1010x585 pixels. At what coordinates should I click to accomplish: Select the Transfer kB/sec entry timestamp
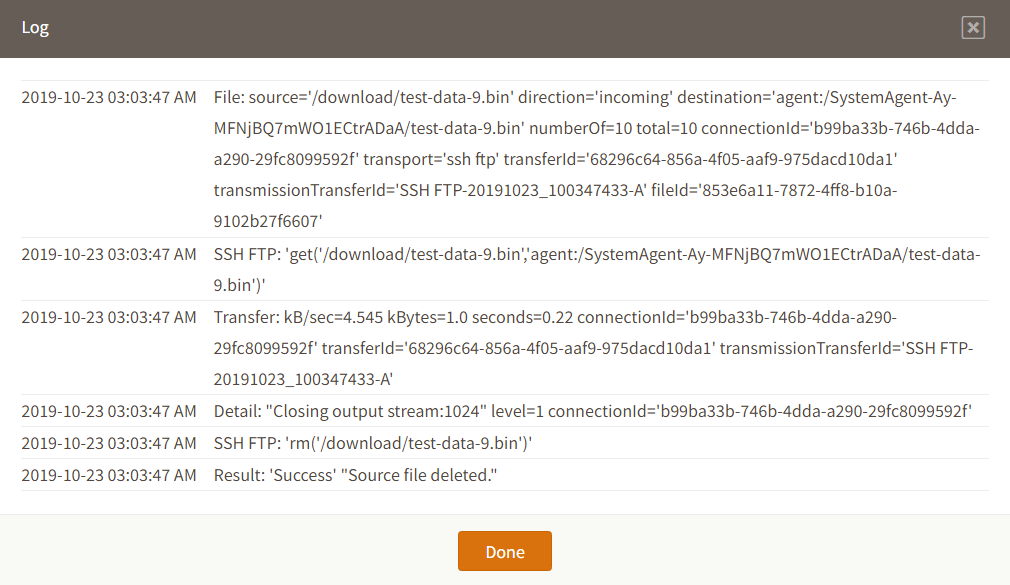point(109,317)
